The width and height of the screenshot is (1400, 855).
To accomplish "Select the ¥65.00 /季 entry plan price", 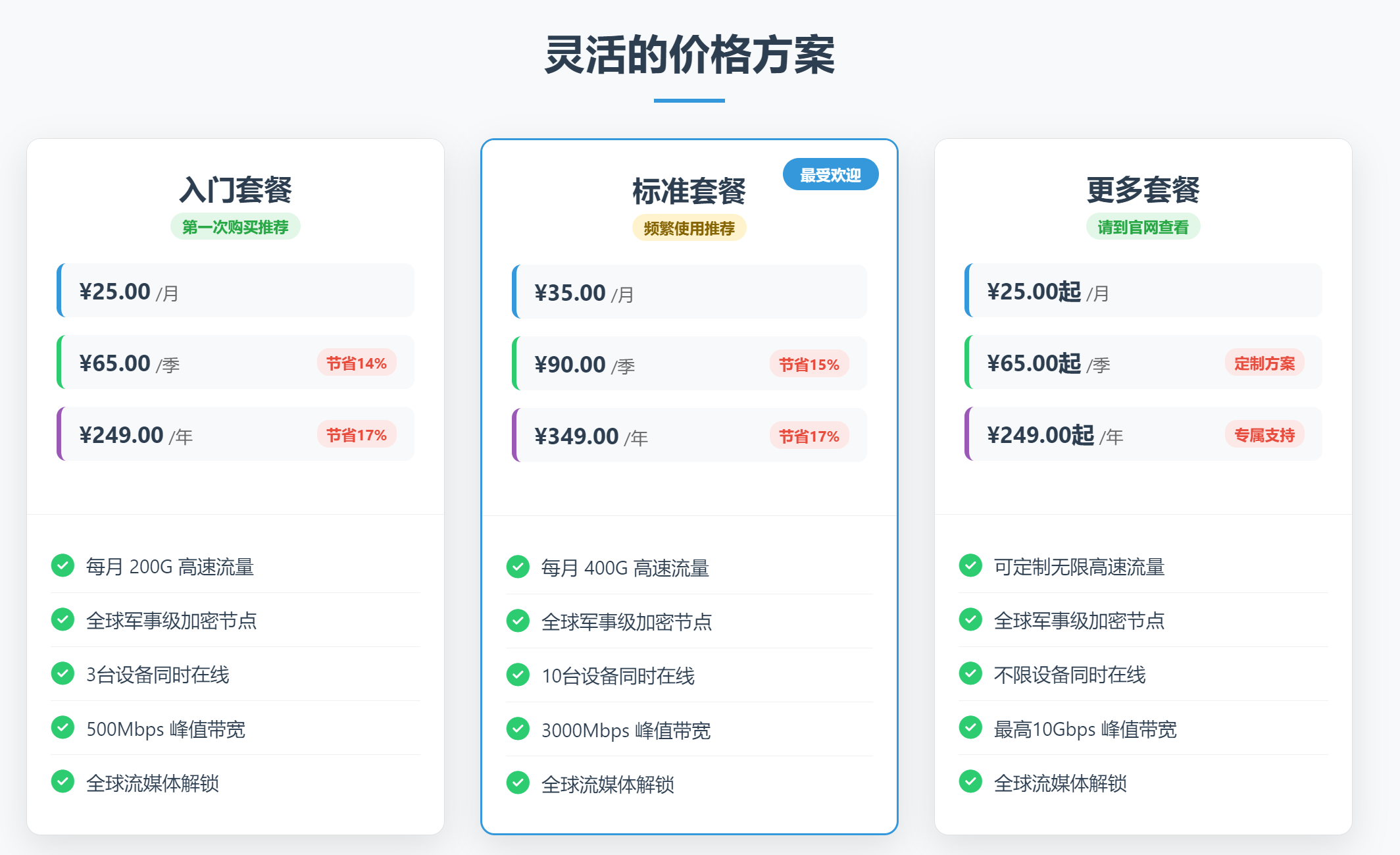I will [x=236, y=362].
